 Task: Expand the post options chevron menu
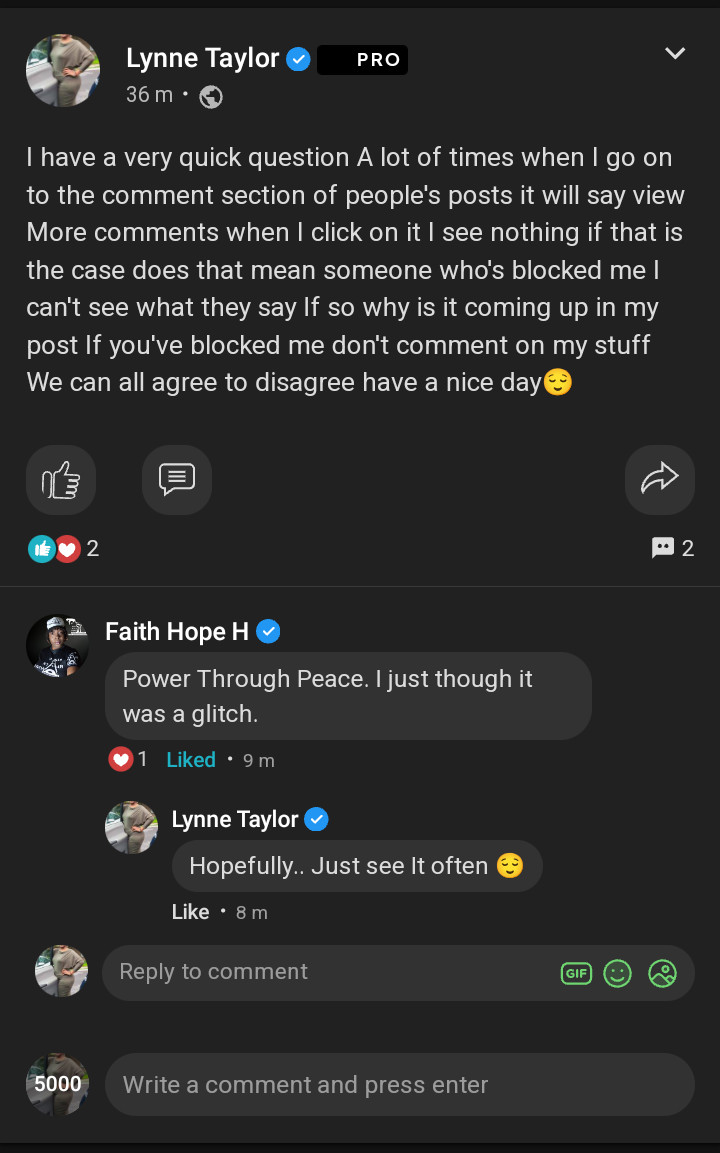(x=676, y=53)
